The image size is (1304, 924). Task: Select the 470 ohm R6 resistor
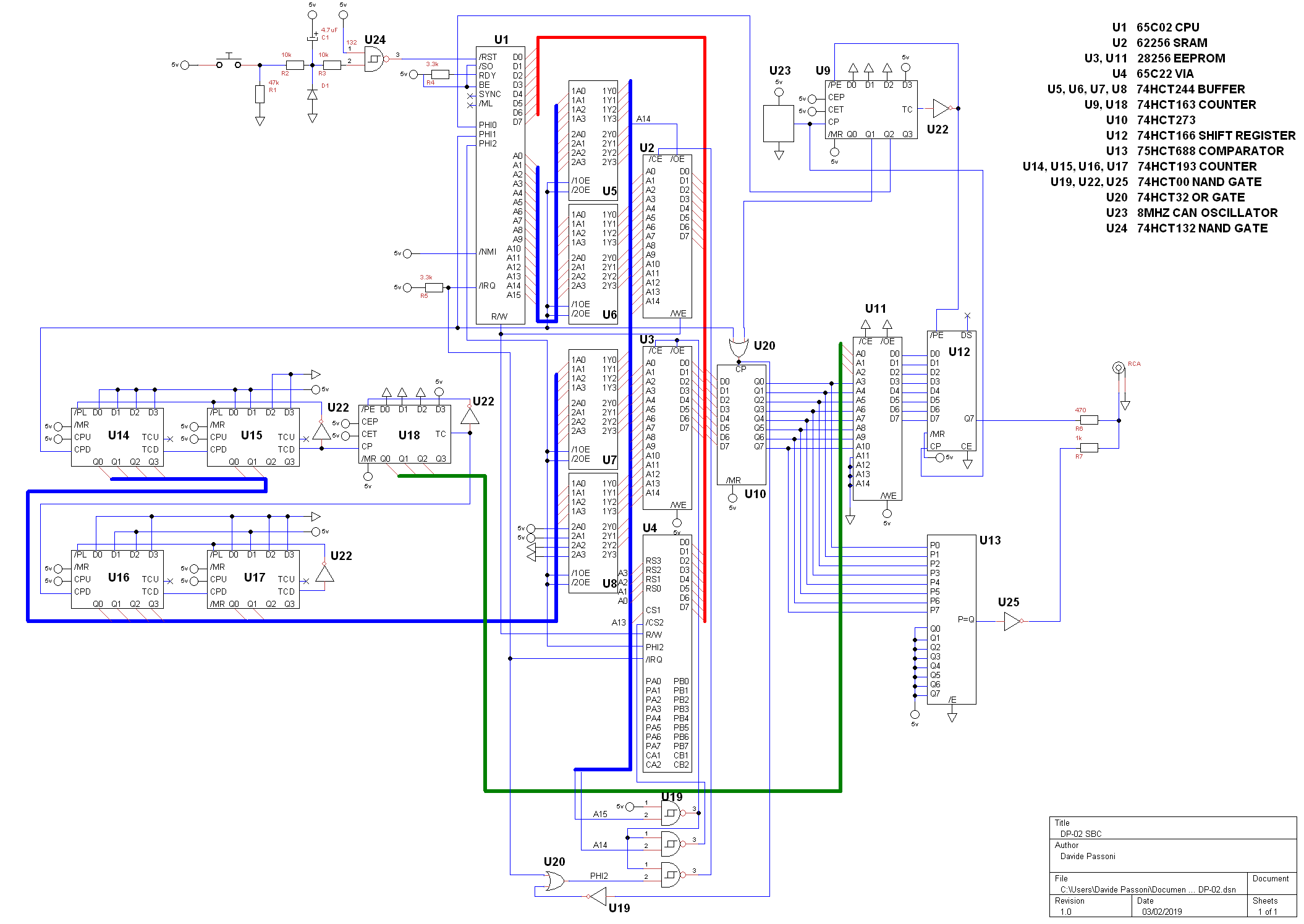1088,420
